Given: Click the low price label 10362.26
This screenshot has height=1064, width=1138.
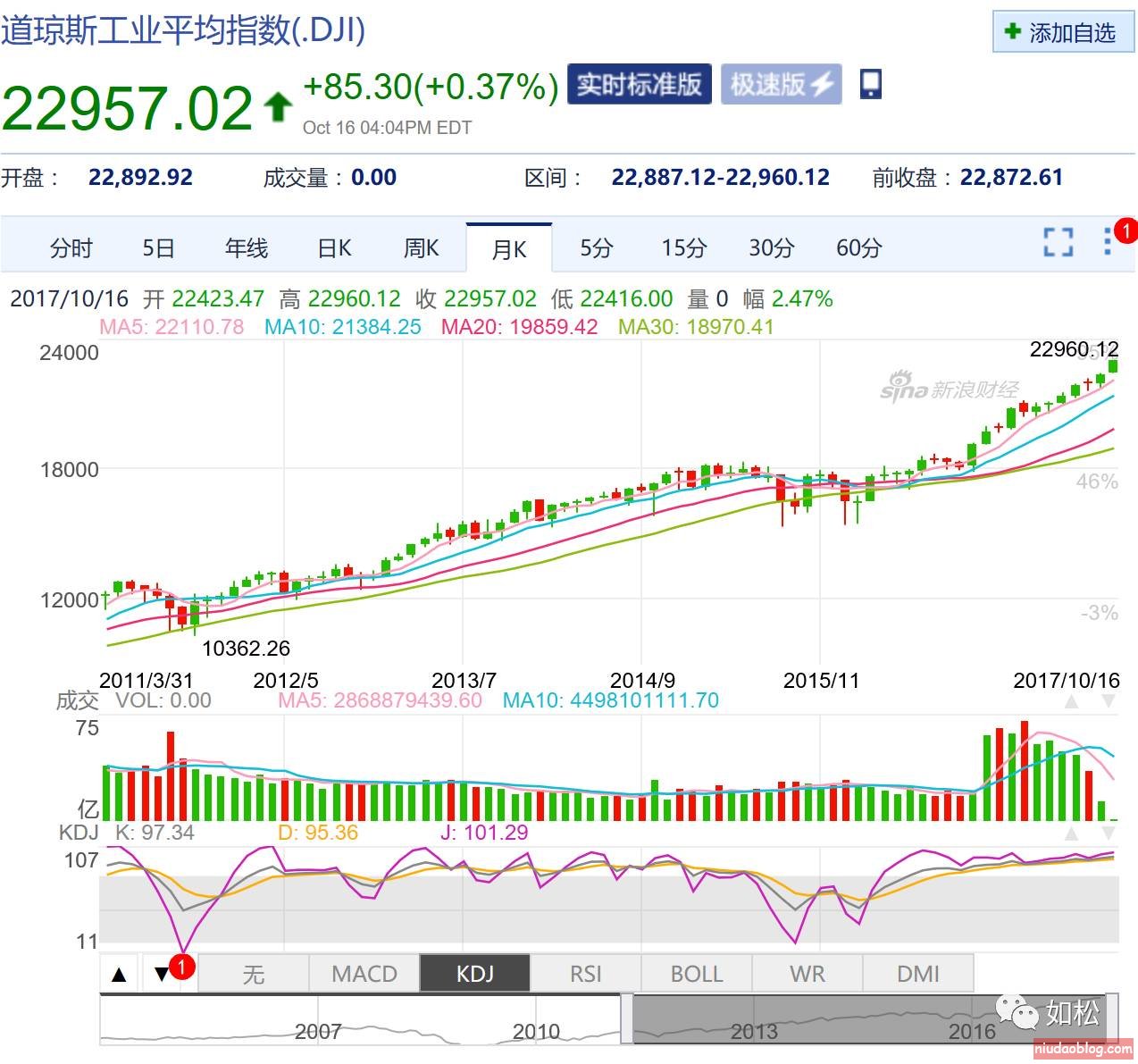Looking at the screenshot, I should [246, 648].
